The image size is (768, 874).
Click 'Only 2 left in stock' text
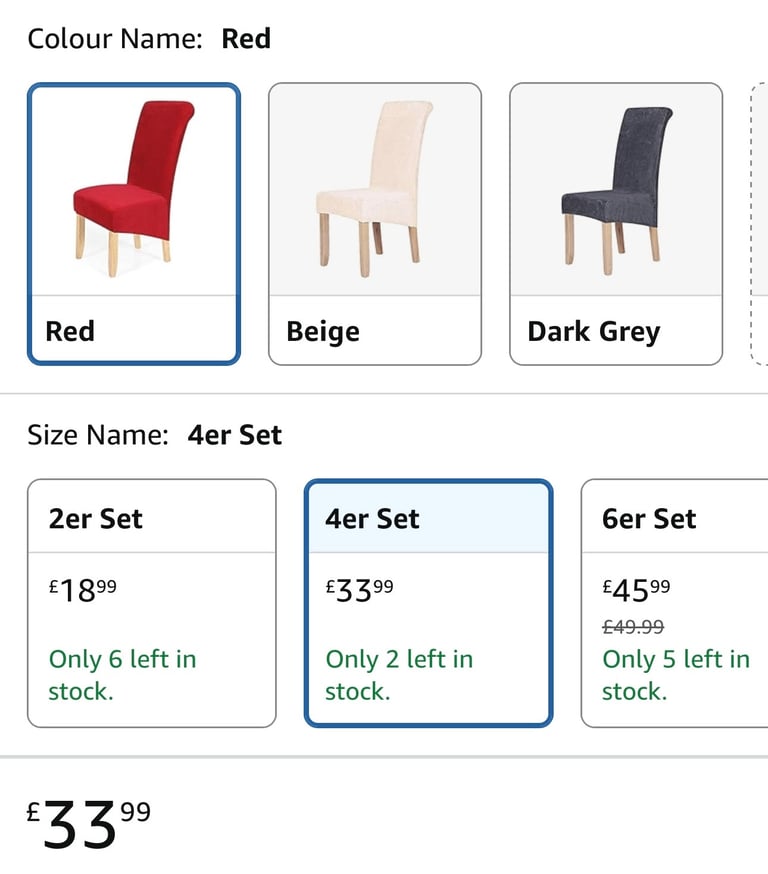pos(399,675)
